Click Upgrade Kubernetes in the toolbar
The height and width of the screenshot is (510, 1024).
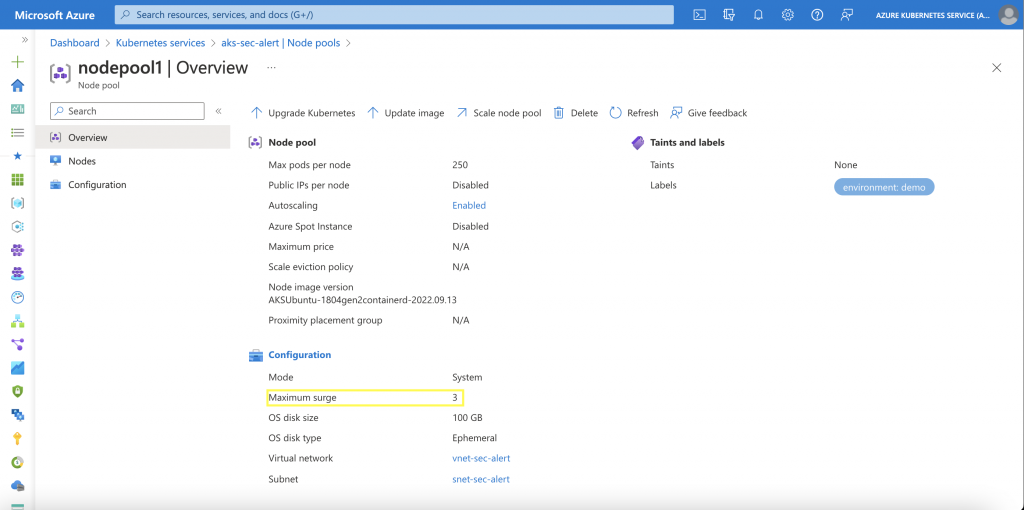(x=303, y=113)
